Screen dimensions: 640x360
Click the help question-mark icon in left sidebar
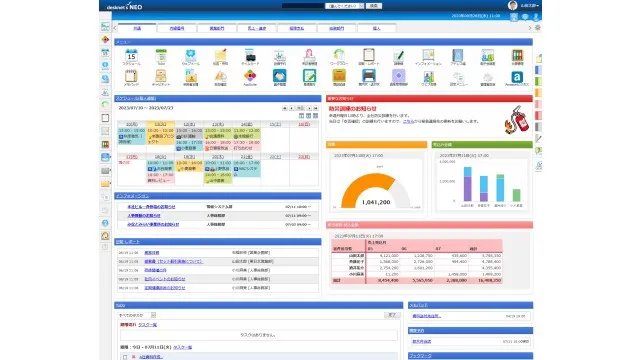(105, 223)
